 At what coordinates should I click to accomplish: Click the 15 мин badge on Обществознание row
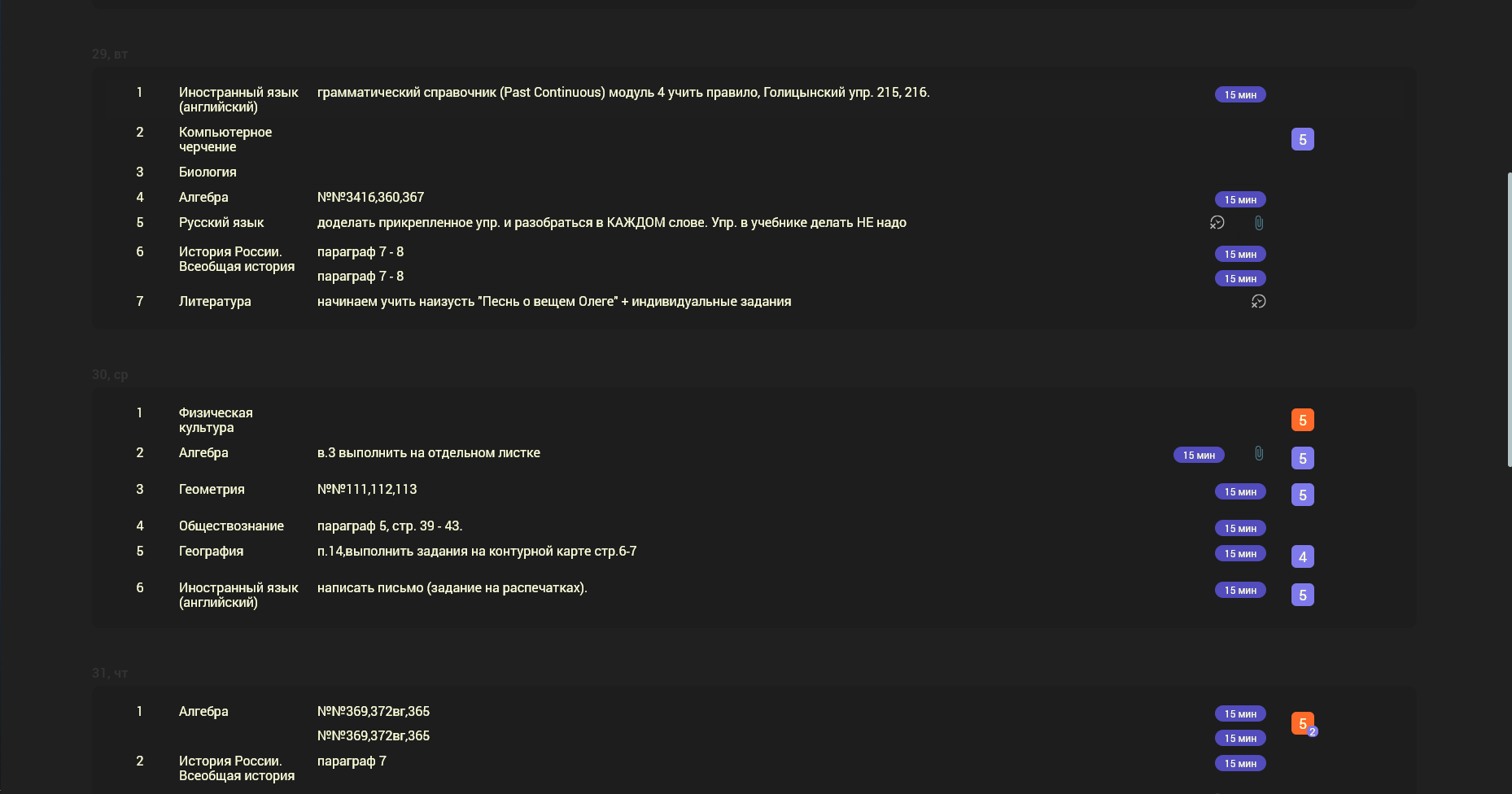point(1240,528)
